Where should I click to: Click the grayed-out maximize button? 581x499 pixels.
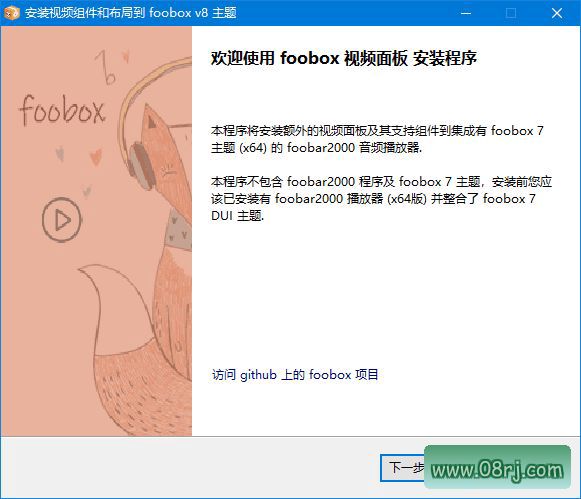point(511,13)
